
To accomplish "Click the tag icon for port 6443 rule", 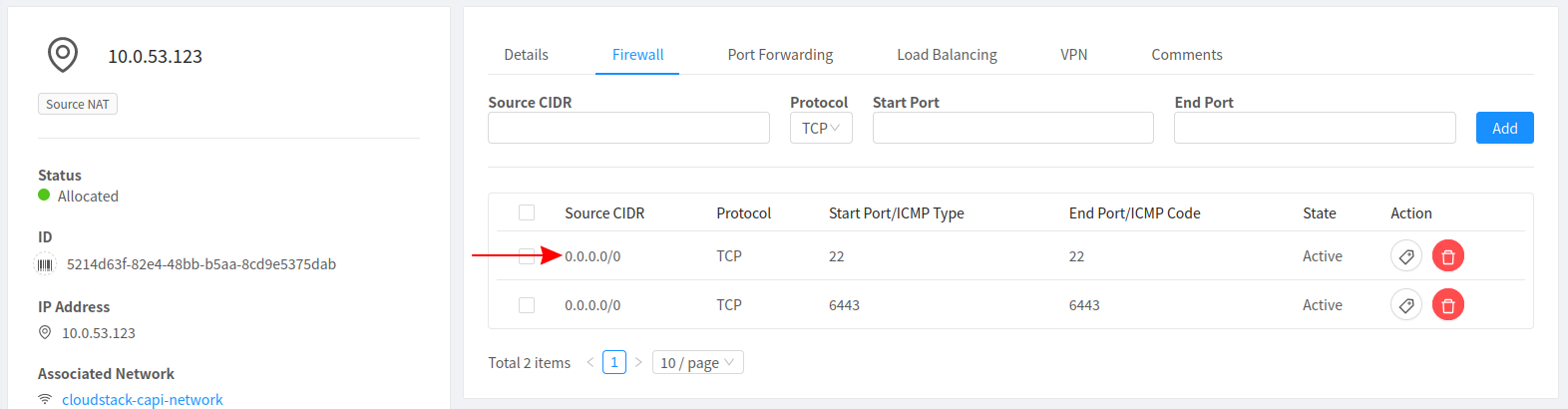I will pos(1405,305).
